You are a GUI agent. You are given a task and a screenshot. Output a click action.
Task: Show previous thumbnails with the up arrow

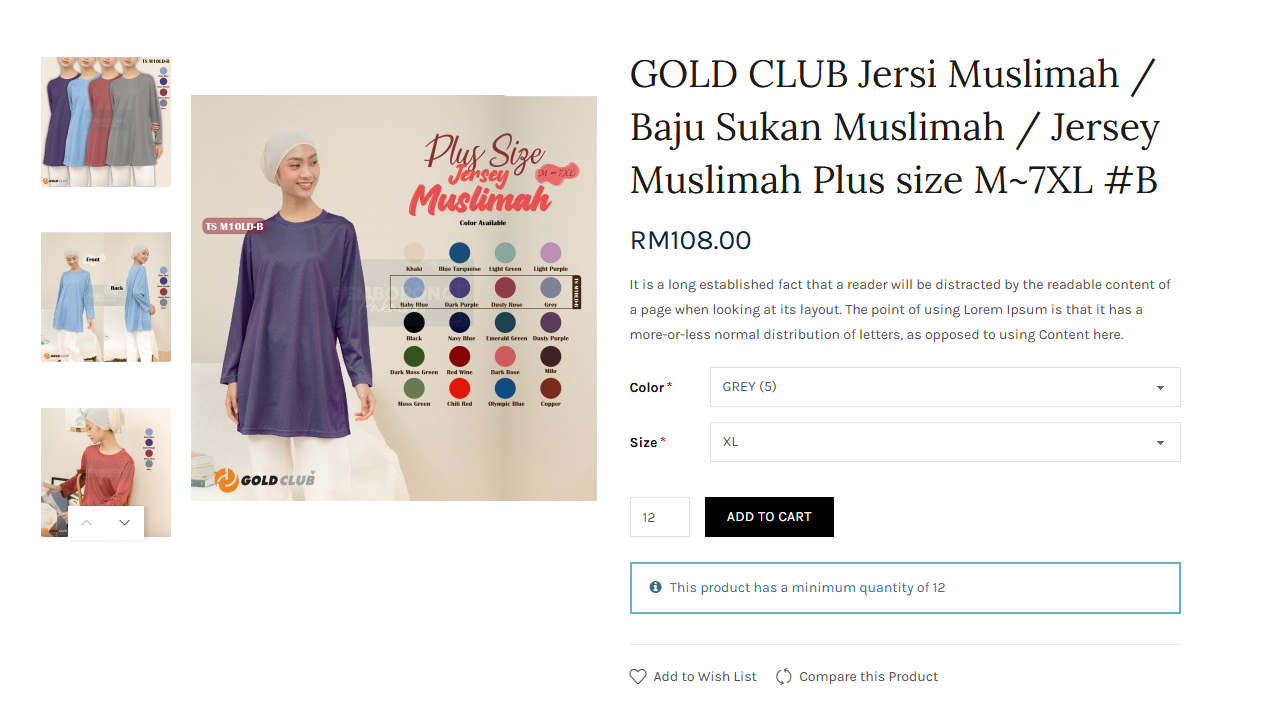87,523
